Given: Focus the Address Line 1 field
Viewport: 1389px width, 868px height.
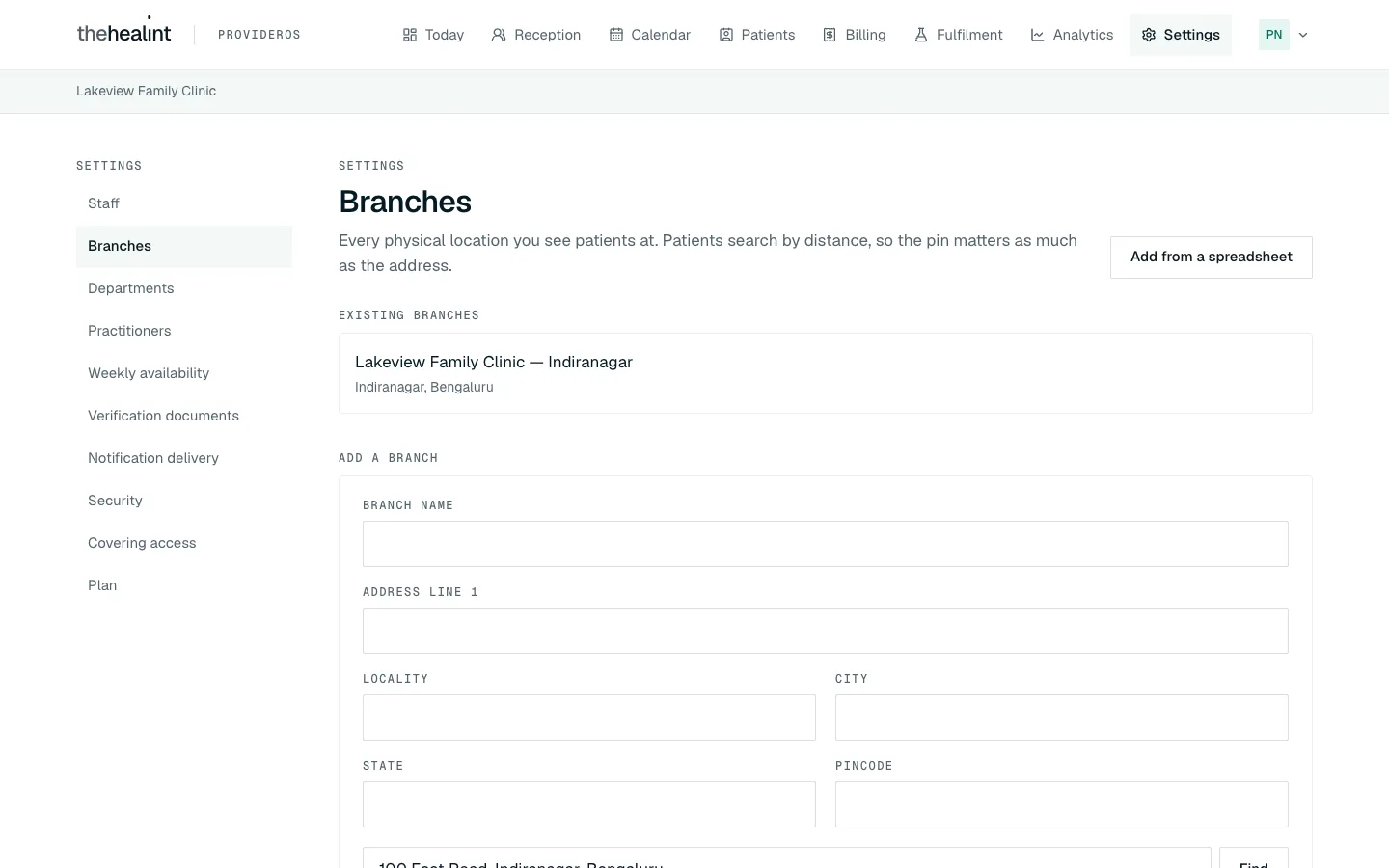Looking at the screenshot, I should [x=826, y=631].
